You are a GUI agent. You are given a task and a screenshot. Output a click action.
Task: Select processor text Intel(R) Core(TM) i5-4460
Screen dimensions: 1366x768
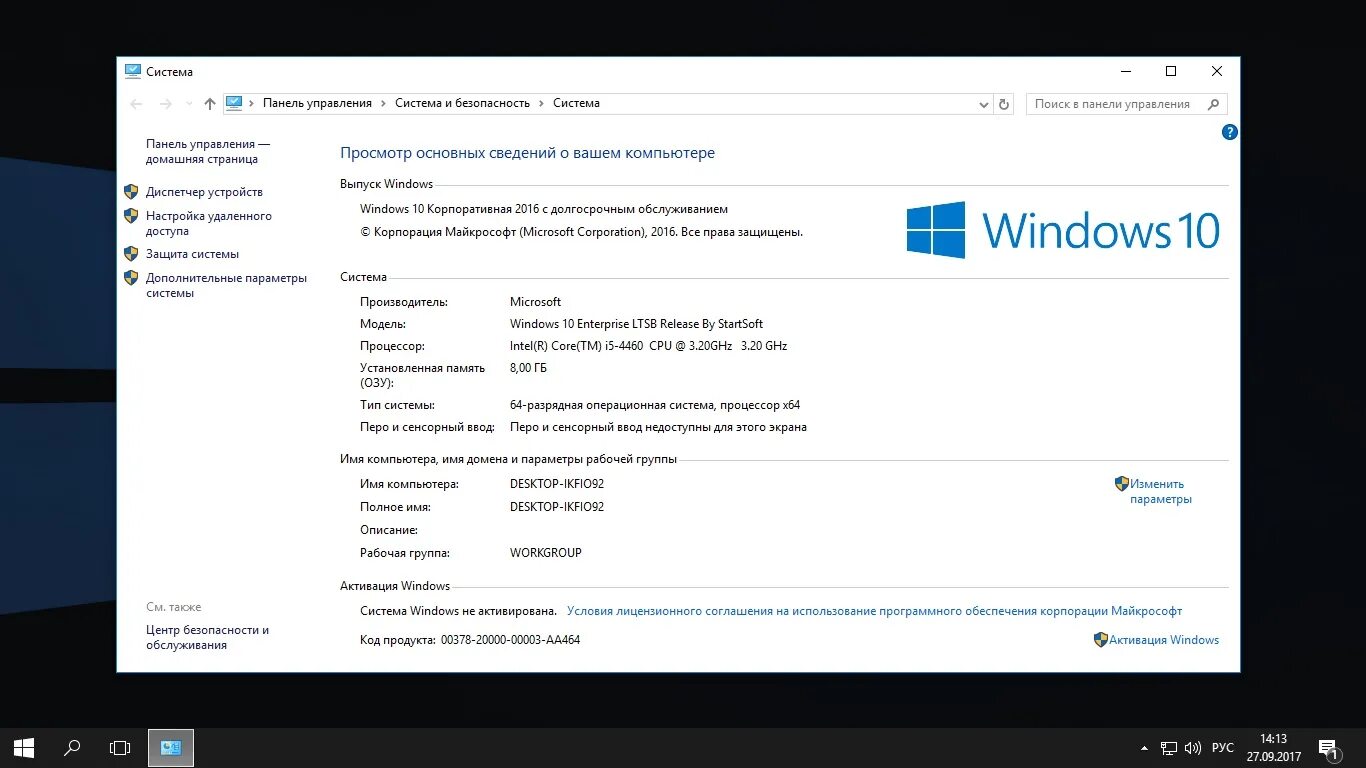pos(577,346)
